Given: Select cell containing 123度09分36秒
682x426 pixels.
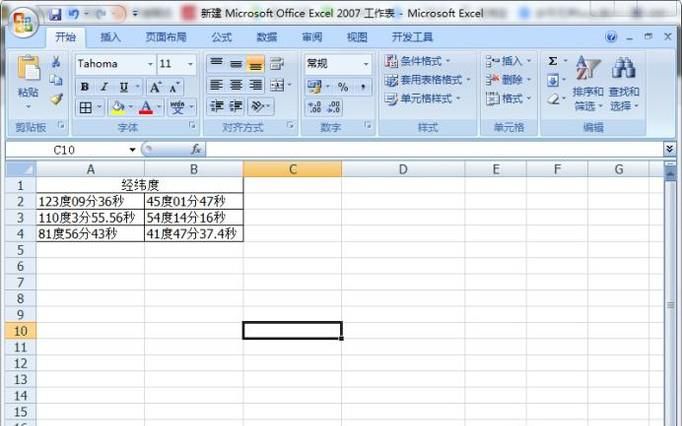Looking at the screenshot, I should [90, 201].
